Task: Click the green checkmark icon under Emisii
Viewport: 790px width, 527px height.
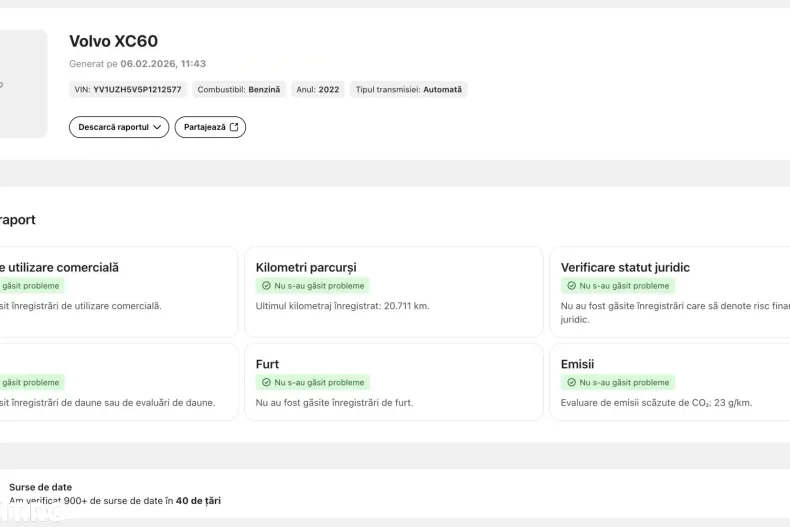Action: pyautogui.click(x=571, y=383)
